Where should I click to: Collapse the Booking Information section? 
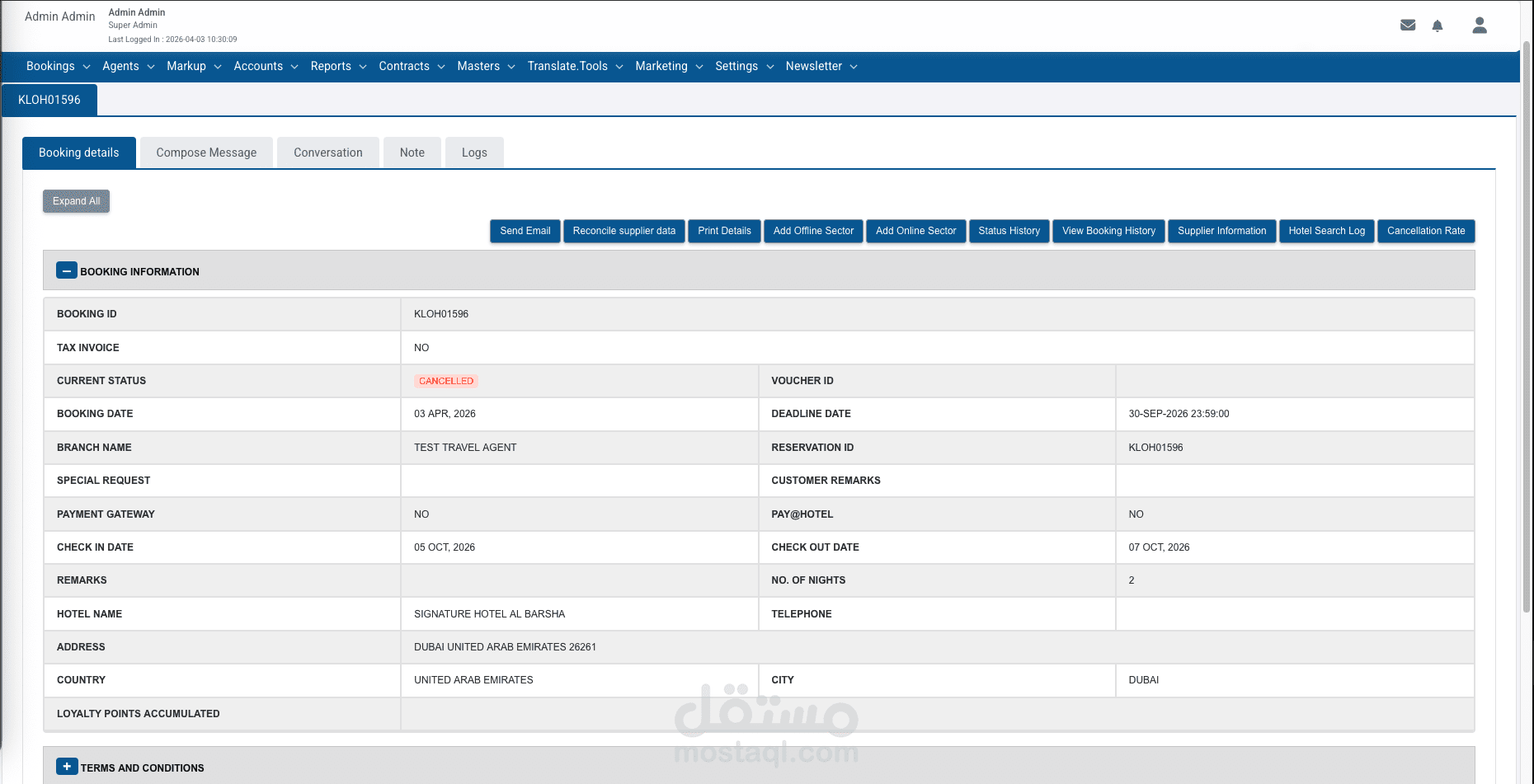pos(67,270)
